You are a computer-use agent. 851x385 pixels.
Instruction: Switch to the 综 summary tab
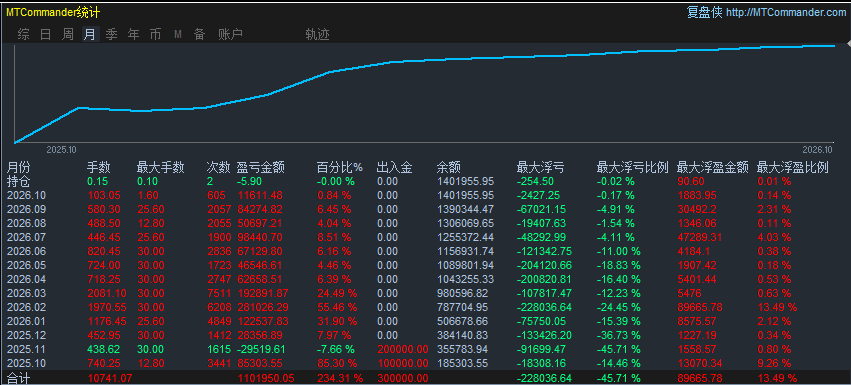coord(23,35)
